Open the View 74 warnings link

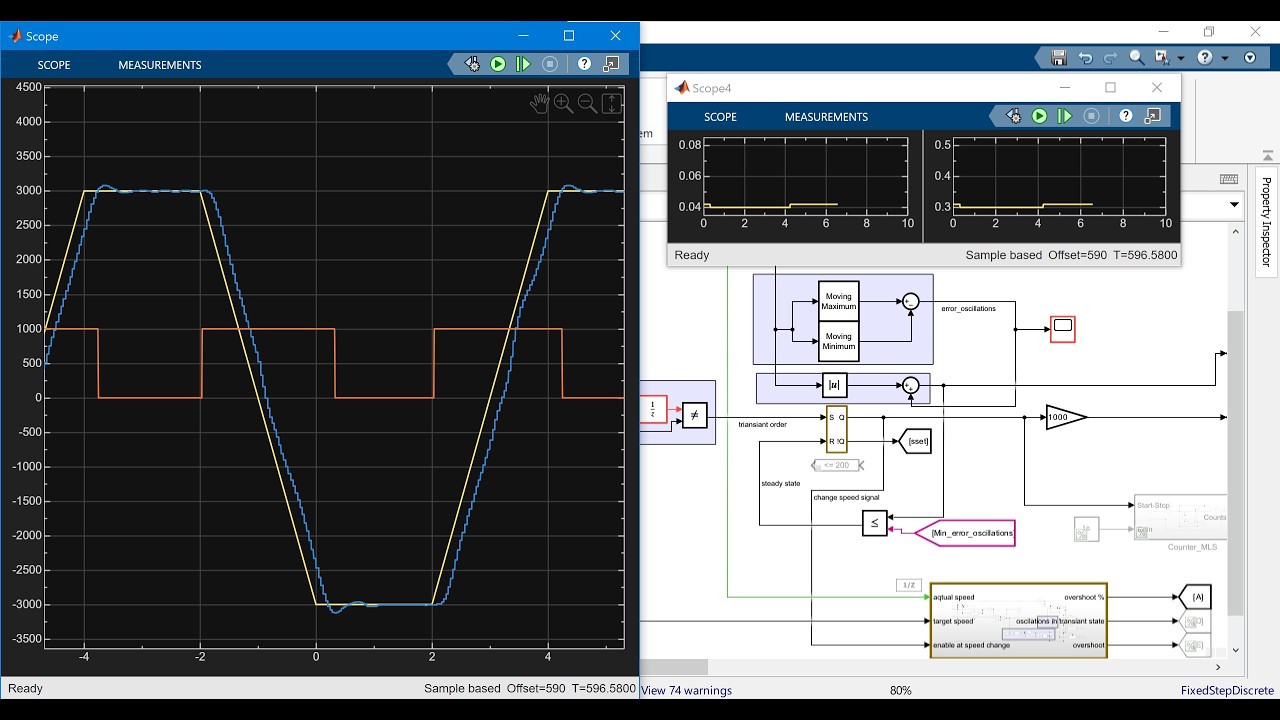[x=686, y=690]
